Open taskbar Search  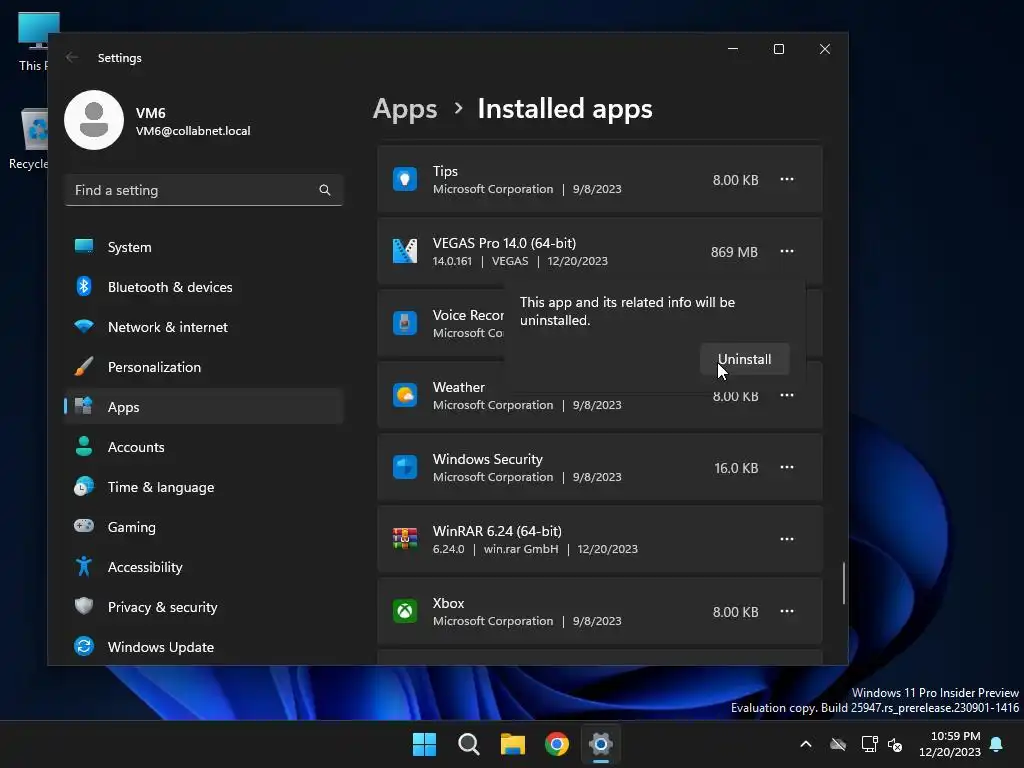[469, 744]
